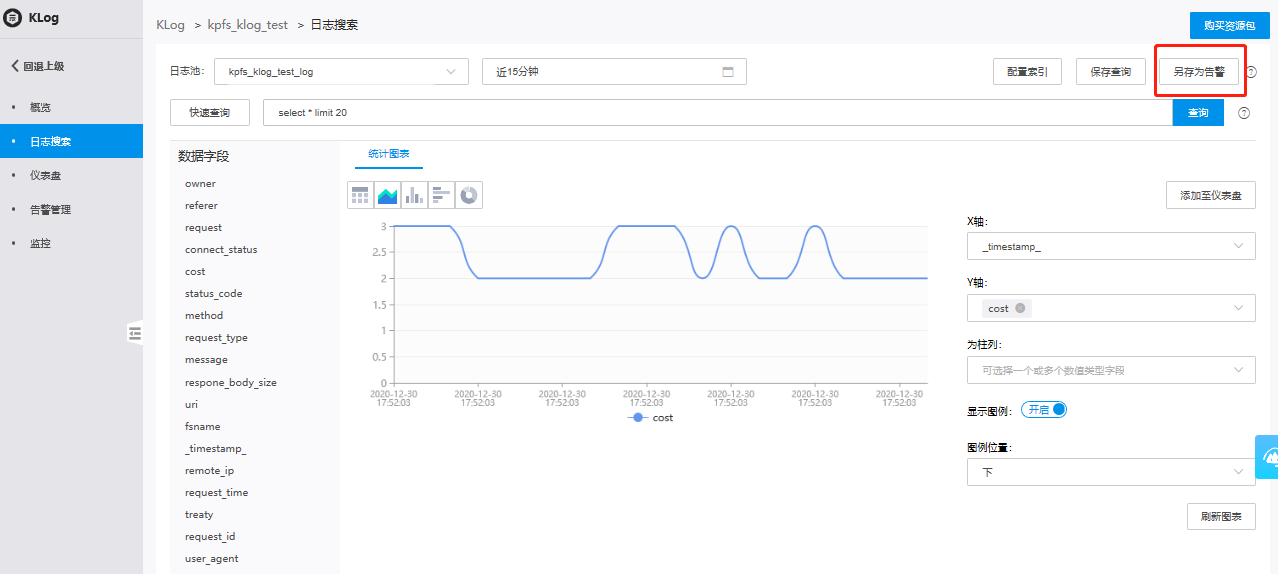
Task: Choose the vertical bar chart icon
Action: tap(414, 195)
